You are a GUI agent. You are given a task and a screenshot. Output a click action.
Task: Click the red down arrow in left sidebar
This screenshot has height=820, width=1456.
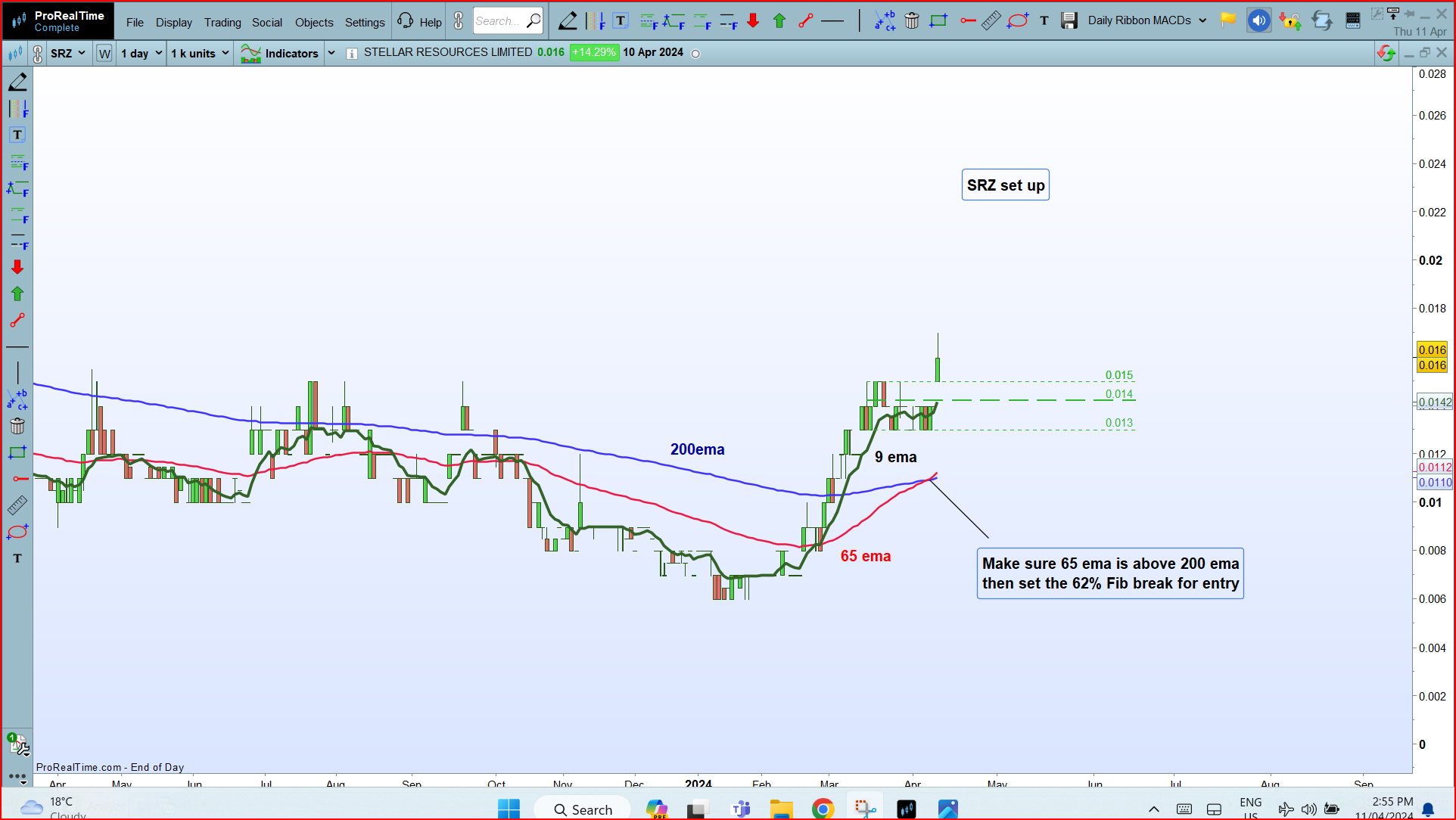click(x=17, y=267)
